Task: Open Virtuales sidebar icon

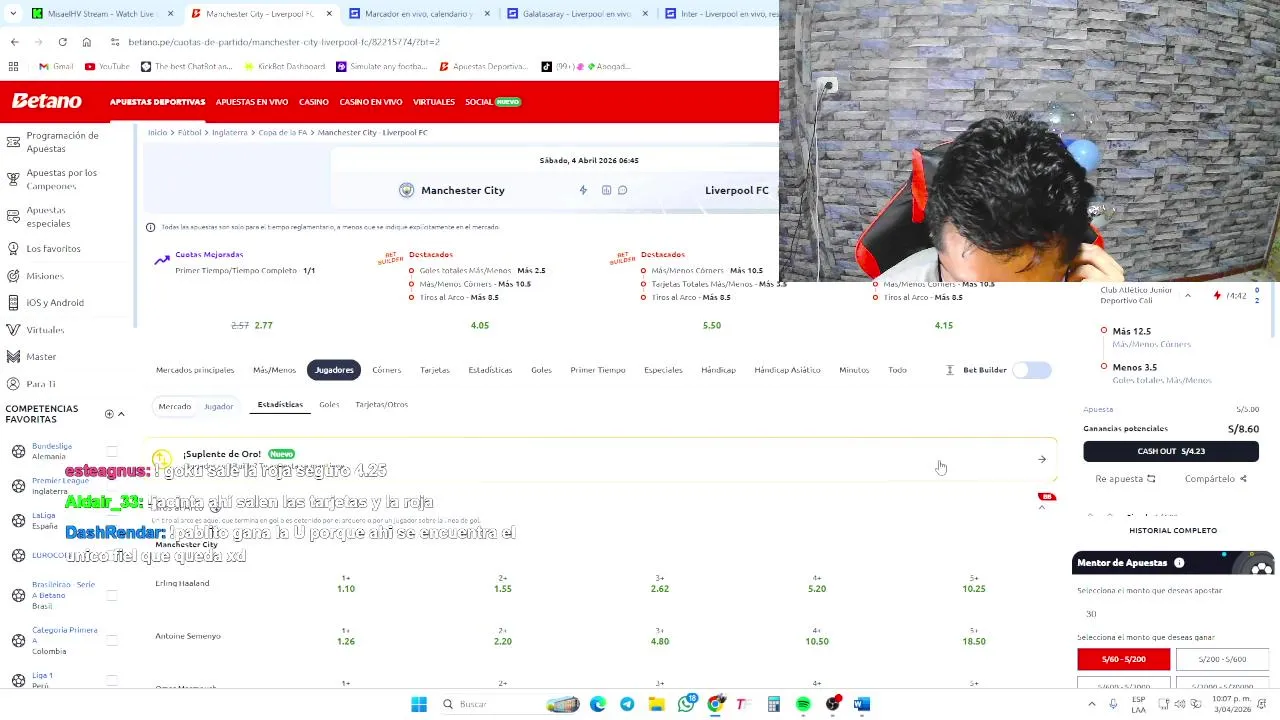Action: [x=13, y=329]
